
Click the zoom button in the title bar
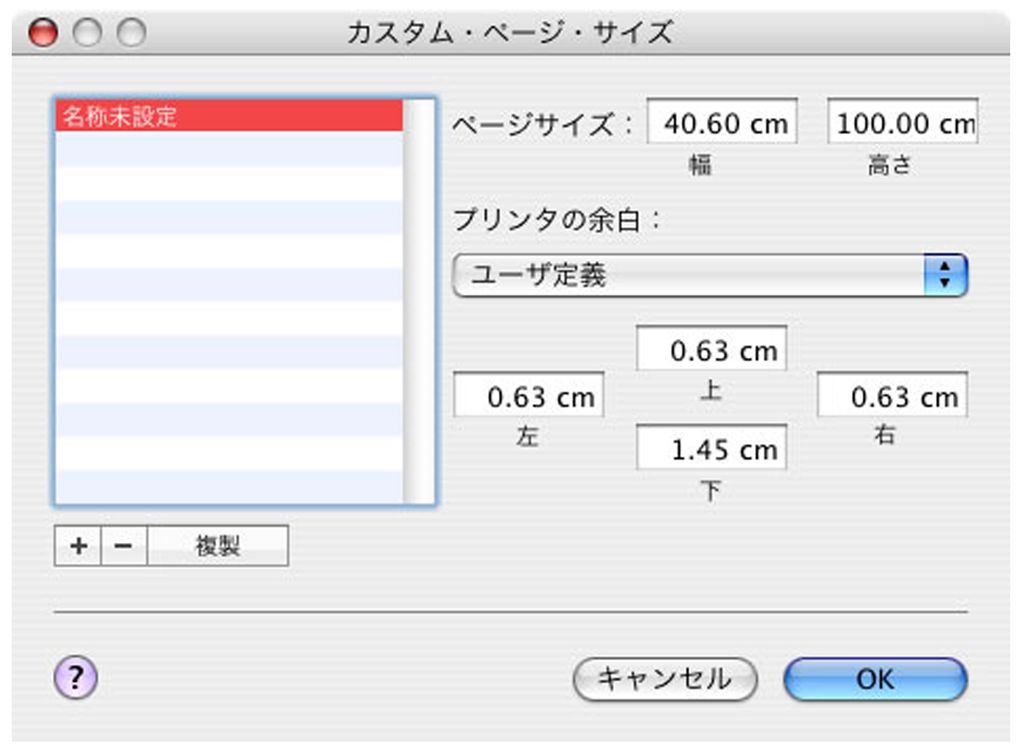point(131,33)
